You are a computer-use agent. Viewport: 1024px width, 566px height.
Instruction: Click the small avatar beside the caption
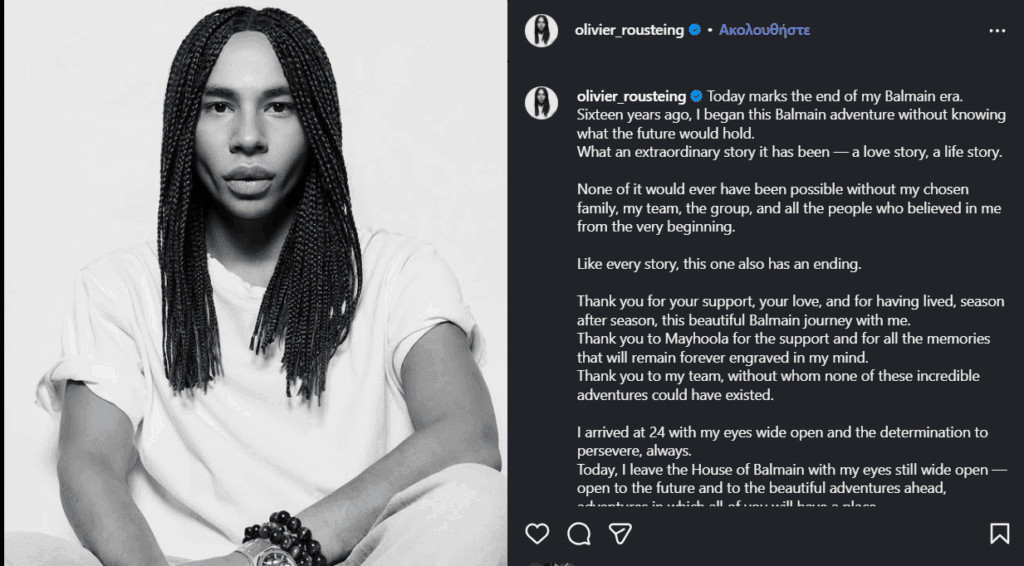click(x=541, y=102)
